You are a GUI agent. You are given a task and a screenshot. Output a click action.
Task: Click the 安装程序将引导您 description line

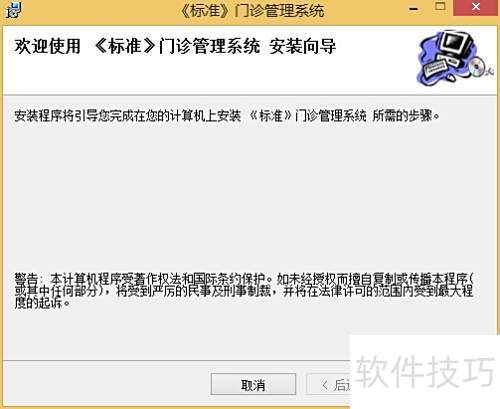click(227, 116)
